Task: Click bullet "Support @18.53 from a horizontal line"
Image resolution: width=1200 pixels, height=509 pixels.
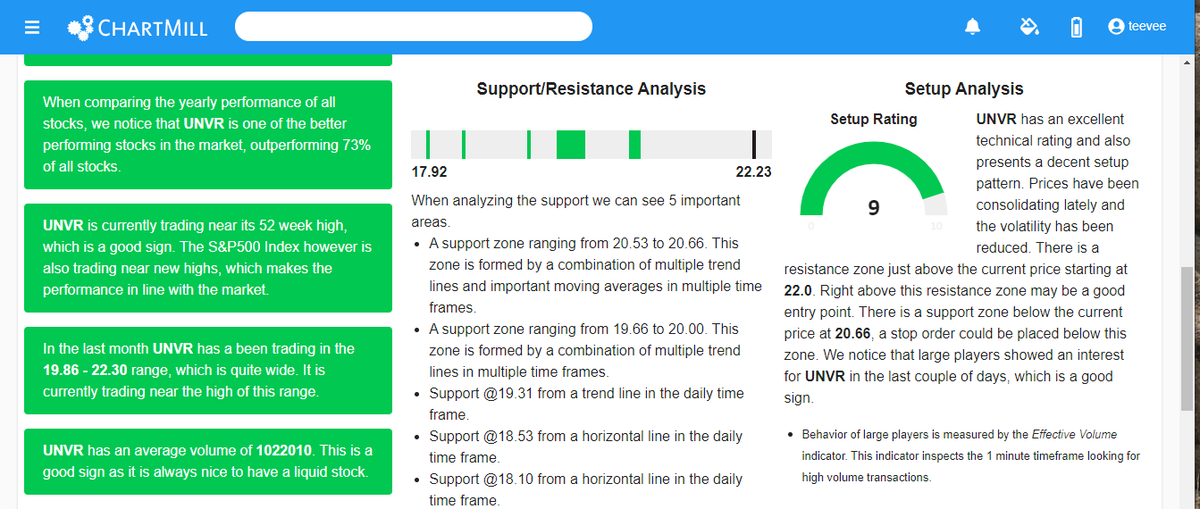Action: 586,447
